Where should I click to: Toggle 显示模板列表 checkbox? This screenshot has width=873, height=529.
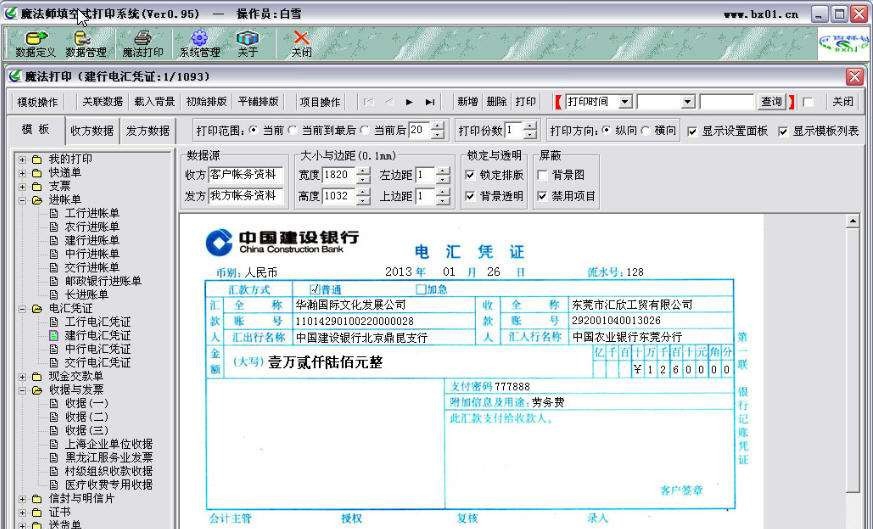[783, 131]
